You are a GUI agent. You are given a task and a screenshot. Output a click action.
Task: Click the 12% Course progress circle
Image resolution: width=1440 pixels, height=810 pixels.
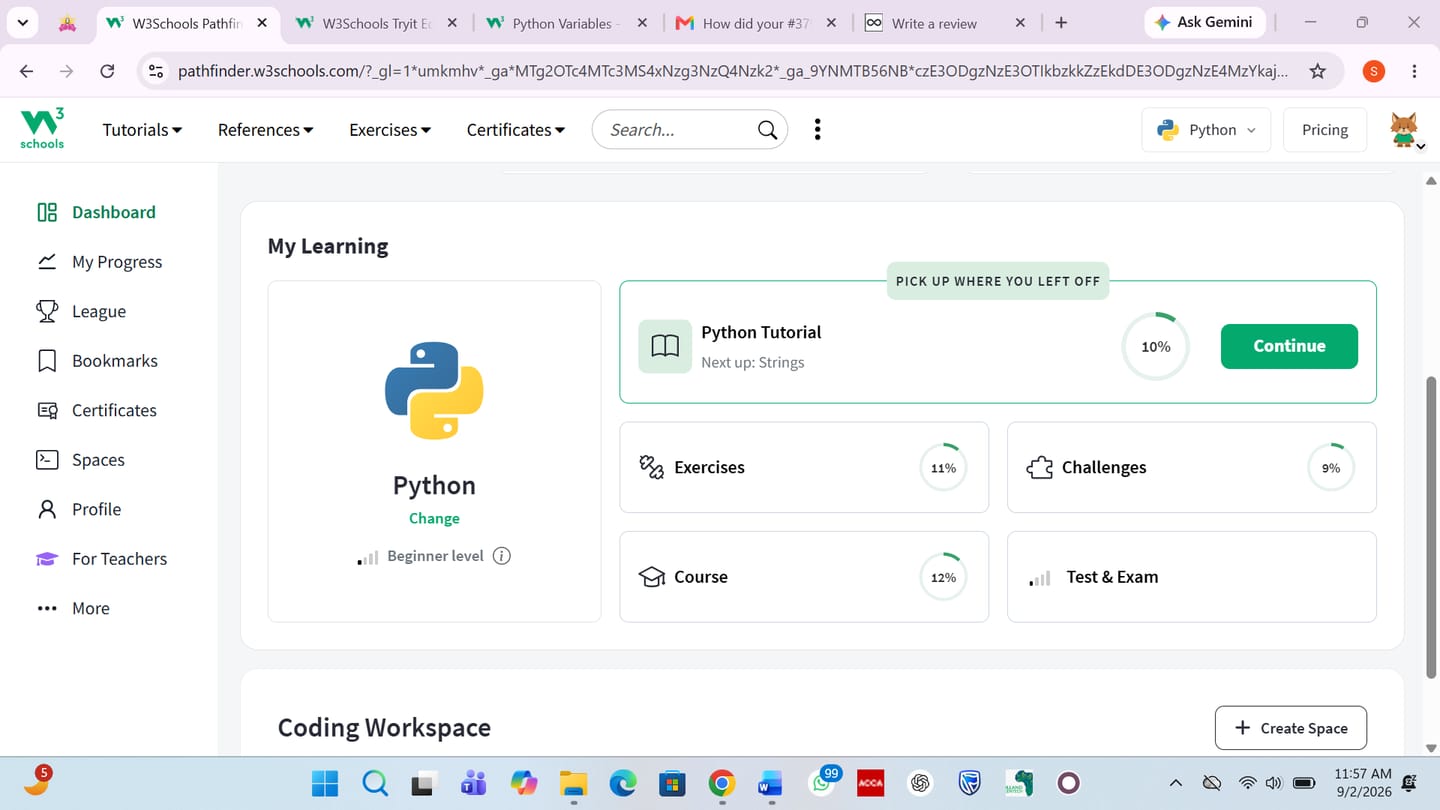[943, 577]
